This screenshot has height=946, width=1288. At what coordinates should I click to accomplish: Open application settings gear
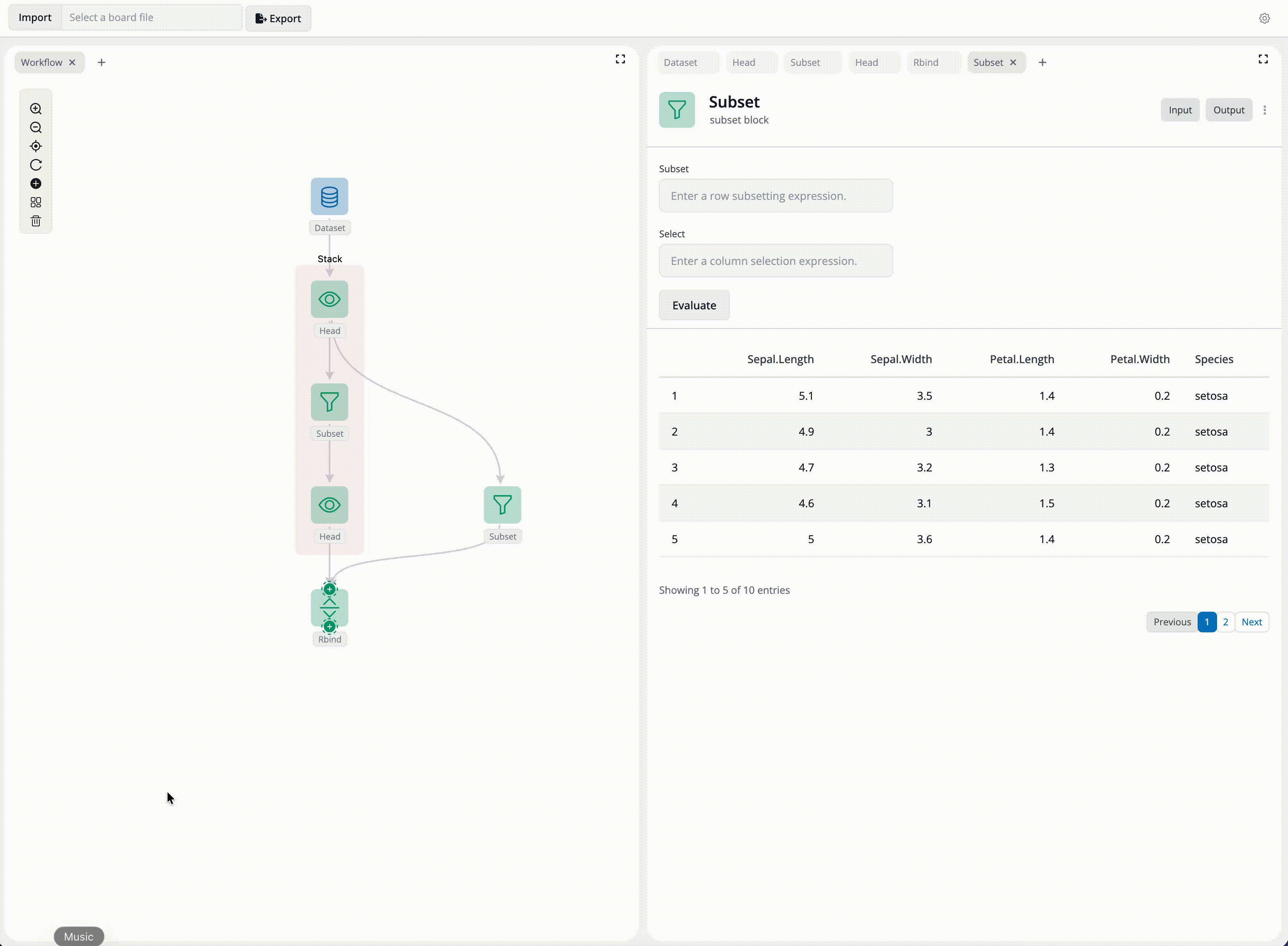coord(1264,18)
